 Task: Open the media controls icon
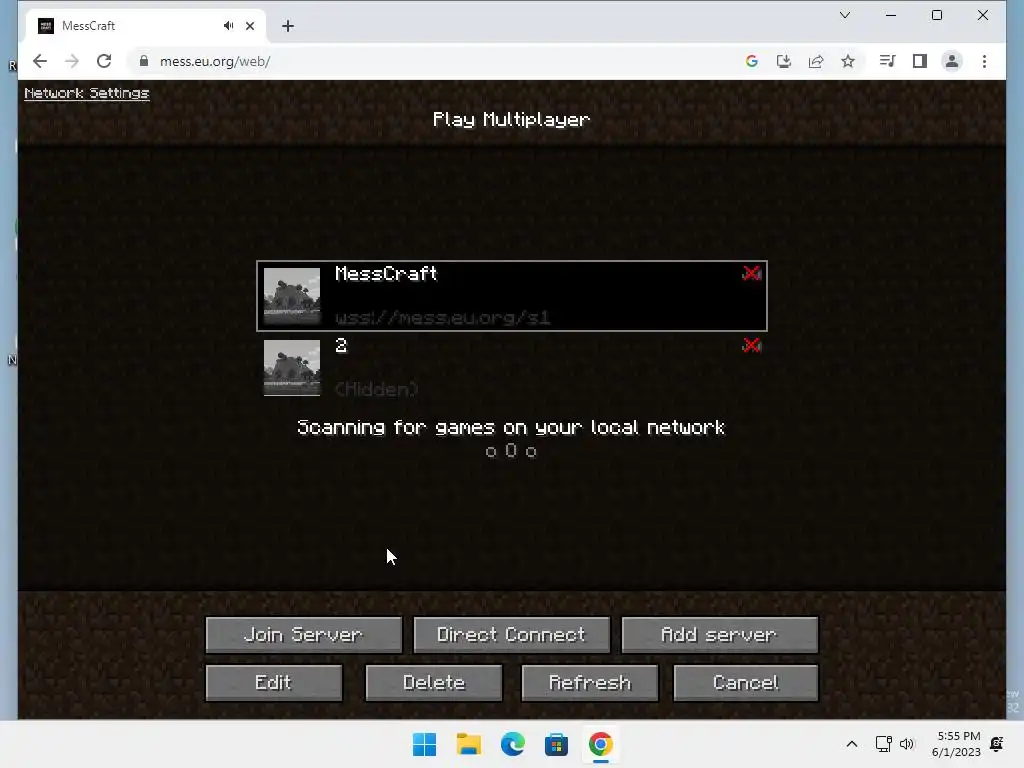(888, 61)
